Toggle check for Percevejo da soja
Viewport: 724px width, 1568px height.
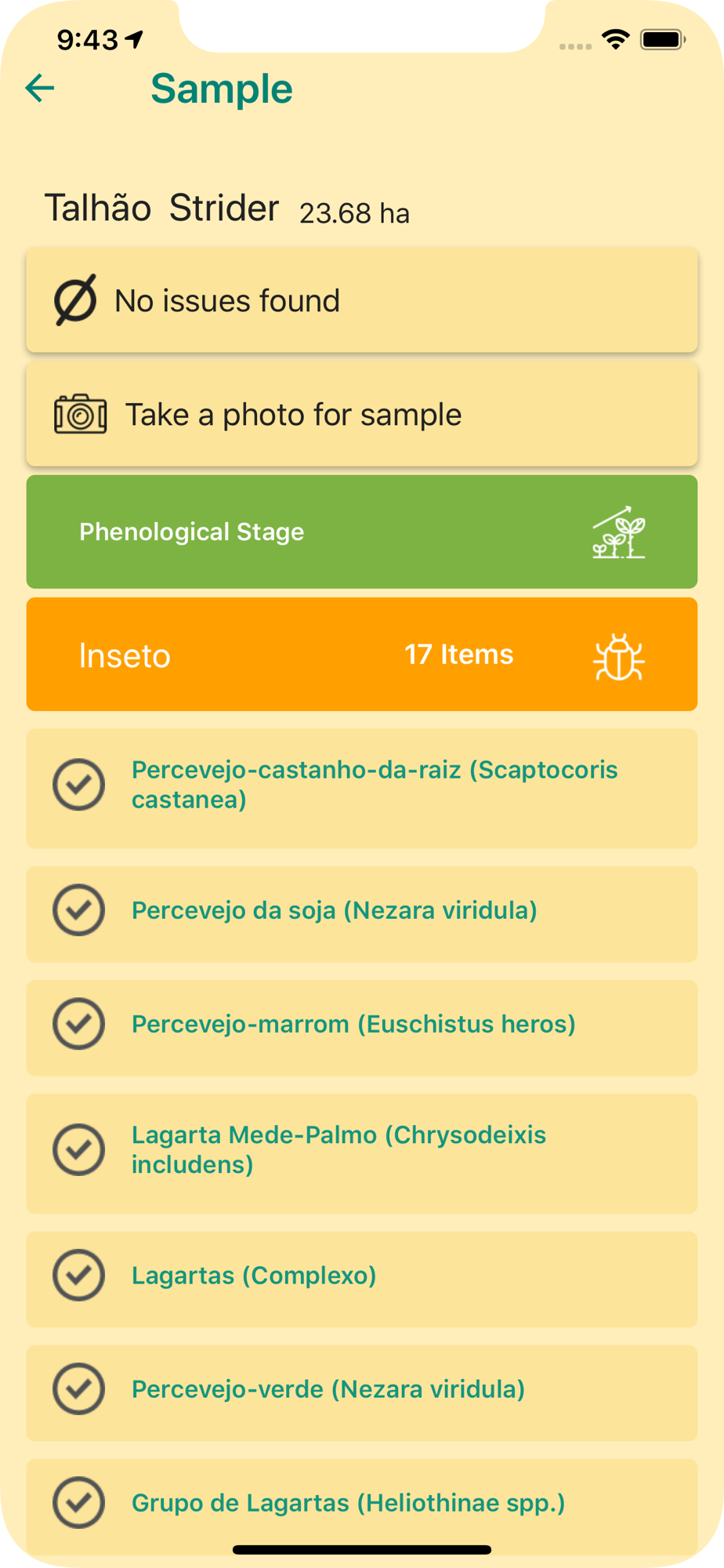79,910
